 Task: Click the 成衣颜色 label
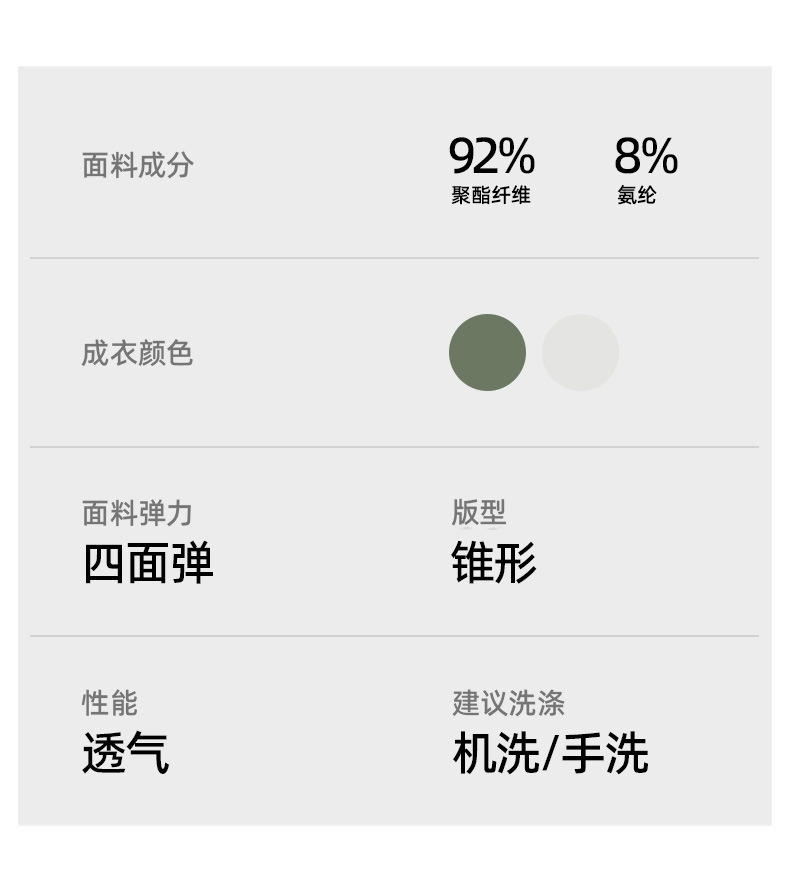pos(137,353)
